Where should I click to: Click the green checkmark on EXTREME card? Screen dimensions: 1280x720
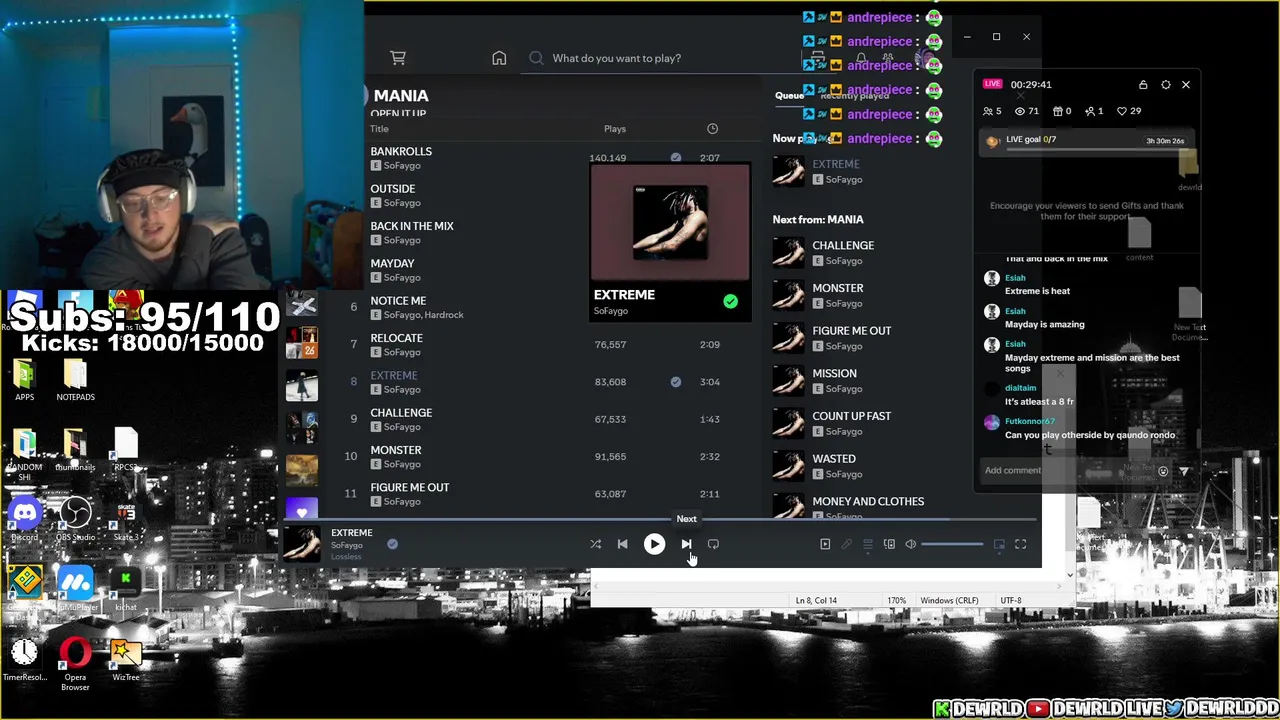tap(730, 301)
